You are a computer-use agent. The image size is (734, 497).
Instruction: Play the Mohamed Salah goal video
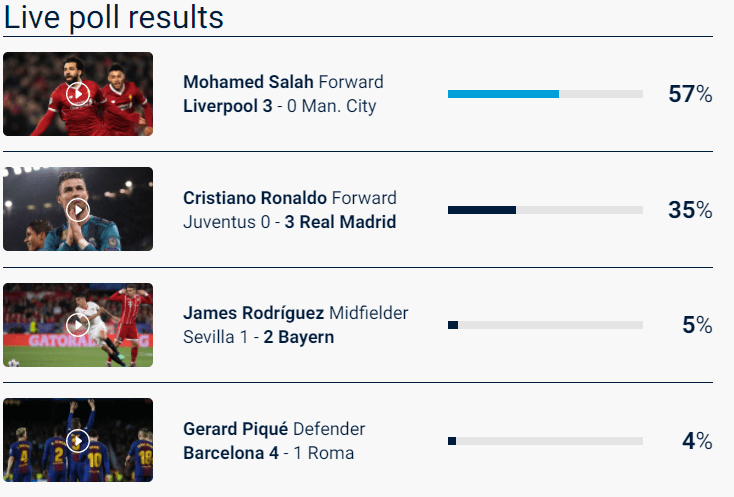tap(78, 94)
